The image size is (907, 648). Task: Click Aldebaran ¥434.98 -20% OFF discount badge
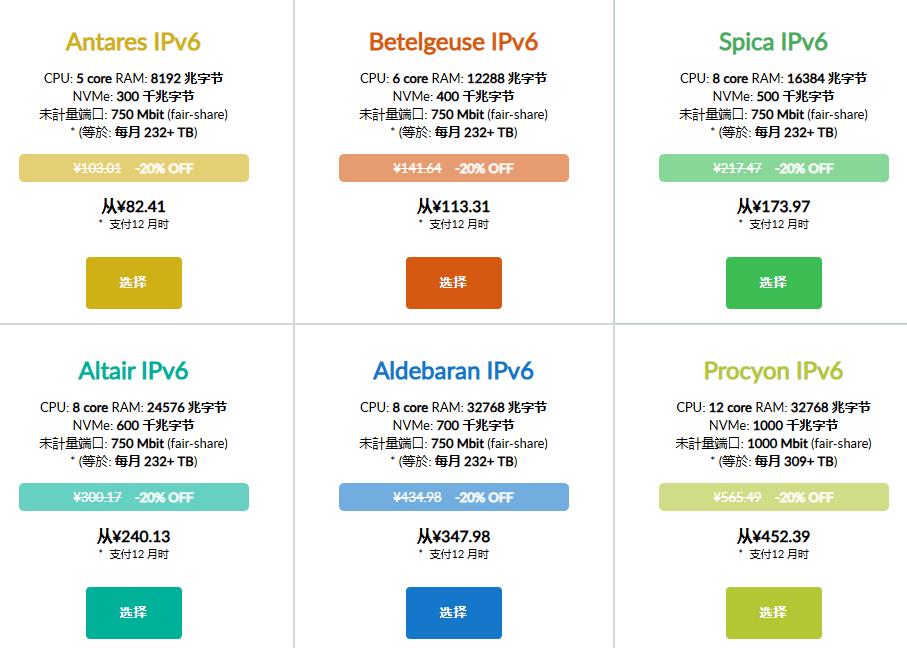click(x=453, y=497)
